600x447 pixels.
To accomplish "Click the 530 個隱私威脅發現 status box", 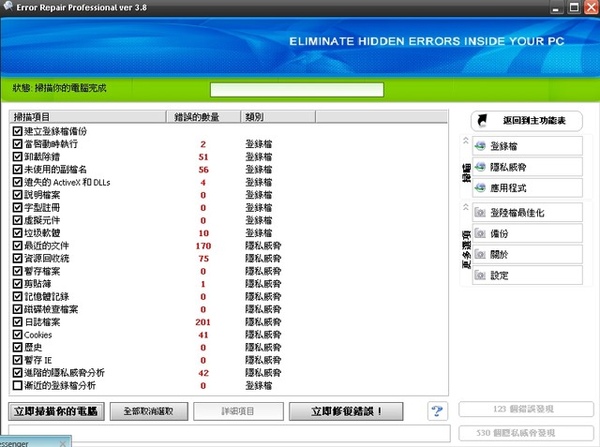I will tap(526, 433).
